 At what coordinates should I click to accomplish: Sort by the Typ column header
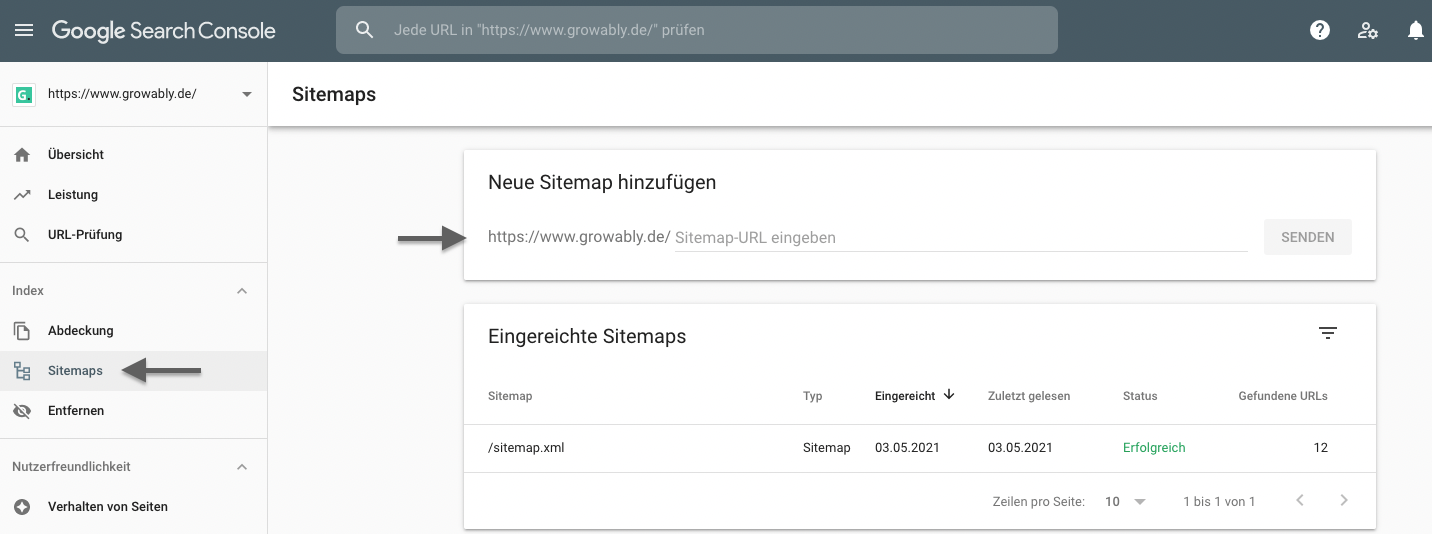[813, 396]
